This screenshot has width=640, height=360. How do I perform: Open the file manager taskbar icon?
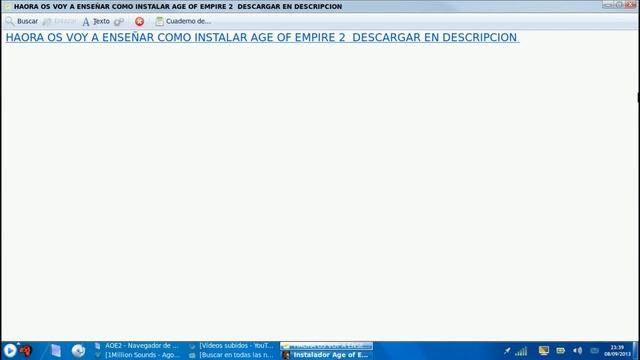pos(56,351)
